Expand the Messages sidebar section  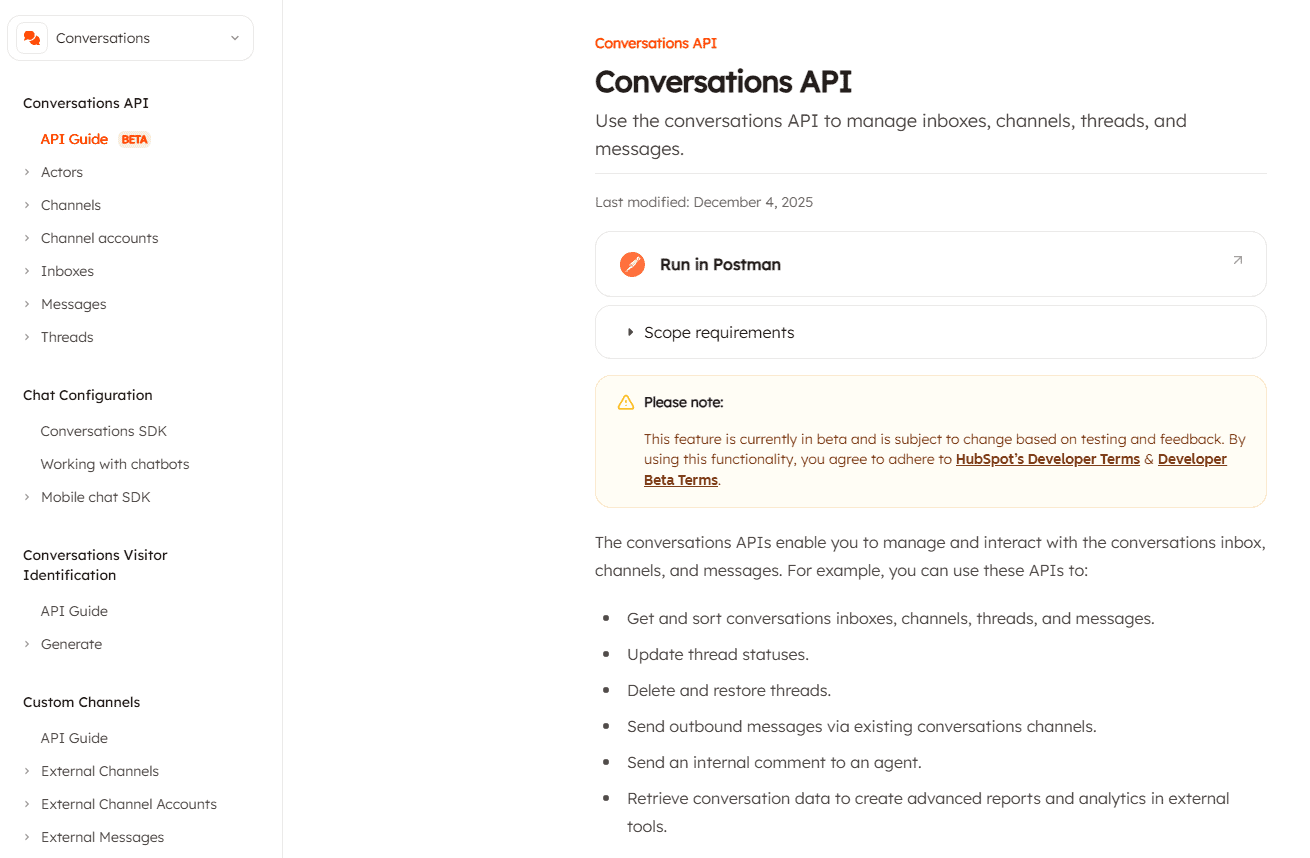click(x=73, y=304)
